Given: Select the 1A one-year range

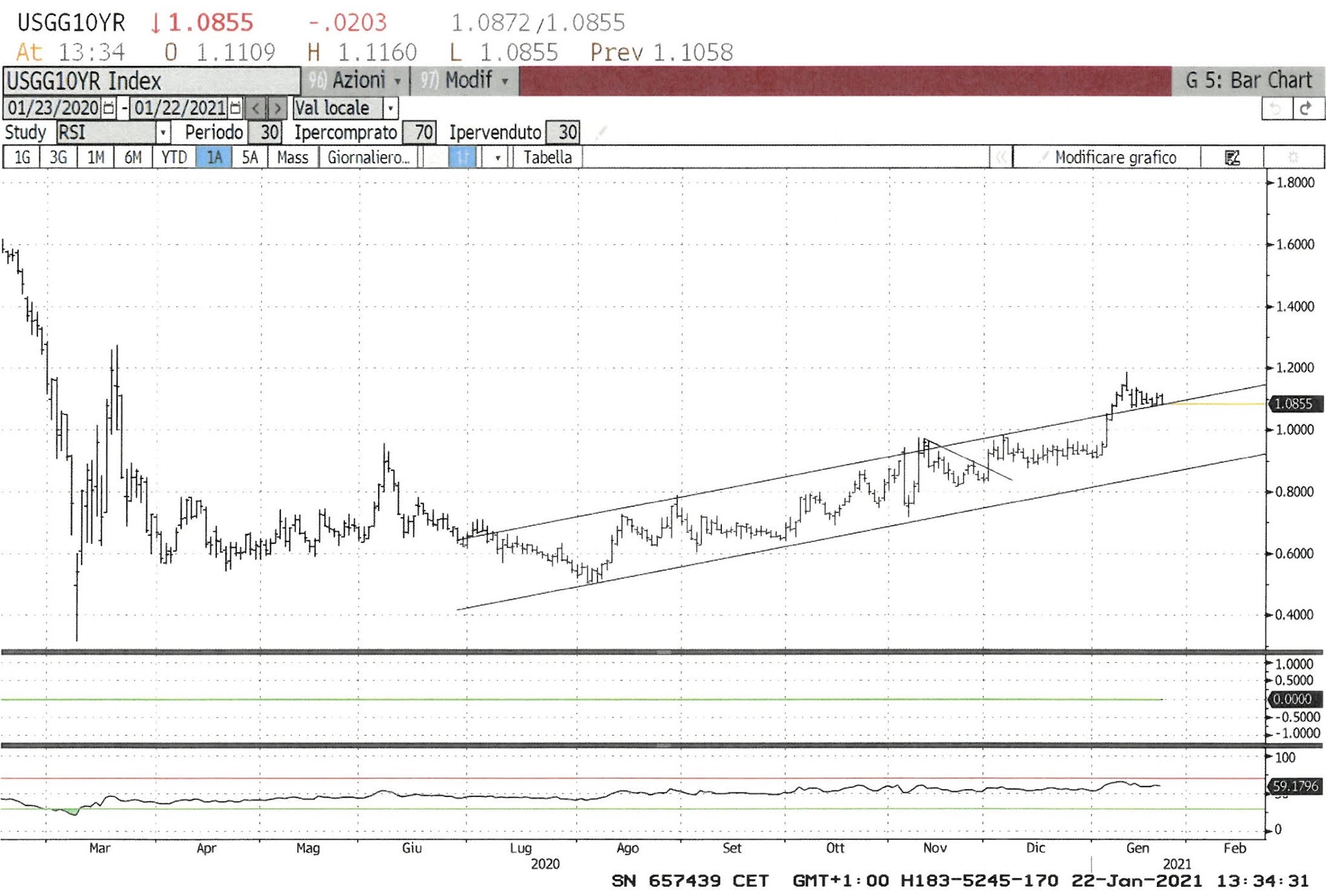Looking at the screenshot, I should click(214, 157).
